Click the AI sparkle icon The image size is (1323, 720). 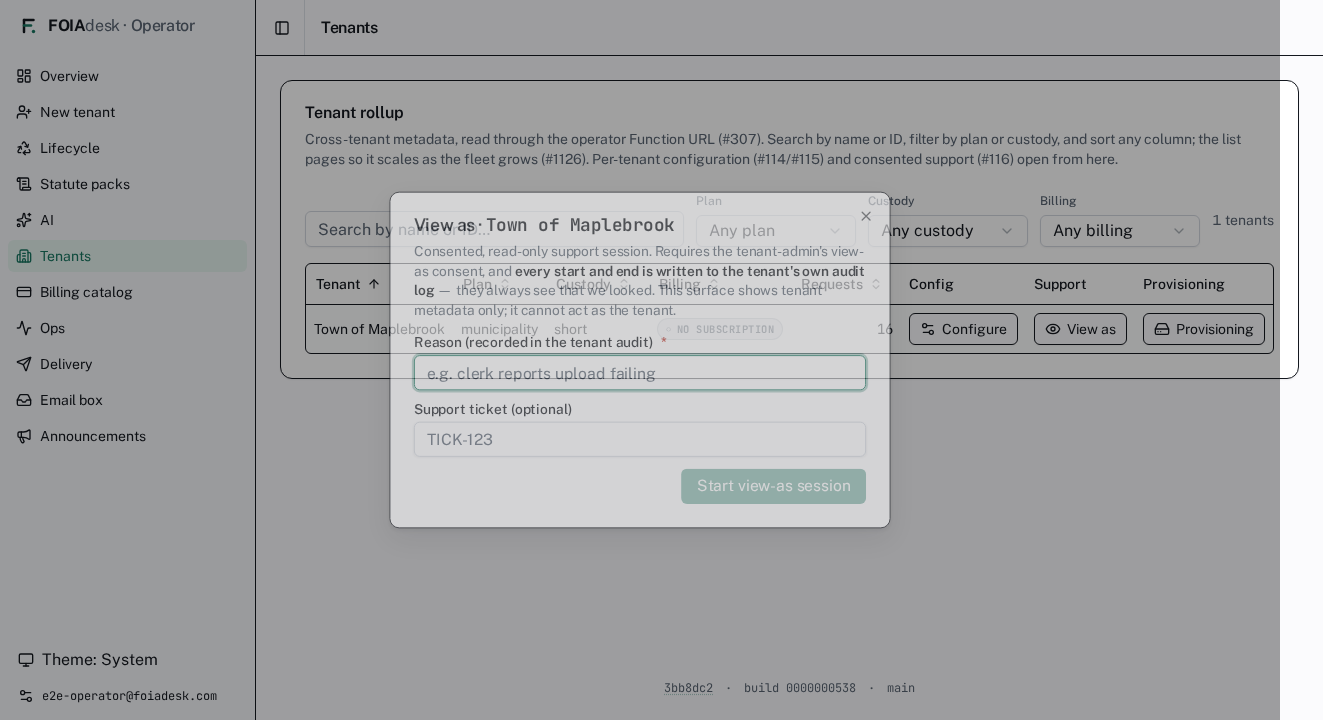click(x=24, y=220)
